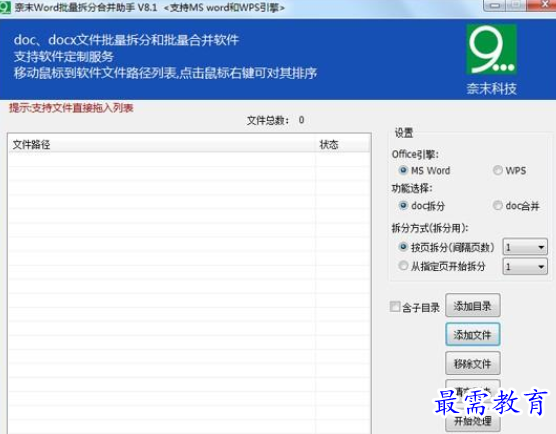Click the 文件总数 count label
Screen dimensions: 556x434
click(275, 120)
